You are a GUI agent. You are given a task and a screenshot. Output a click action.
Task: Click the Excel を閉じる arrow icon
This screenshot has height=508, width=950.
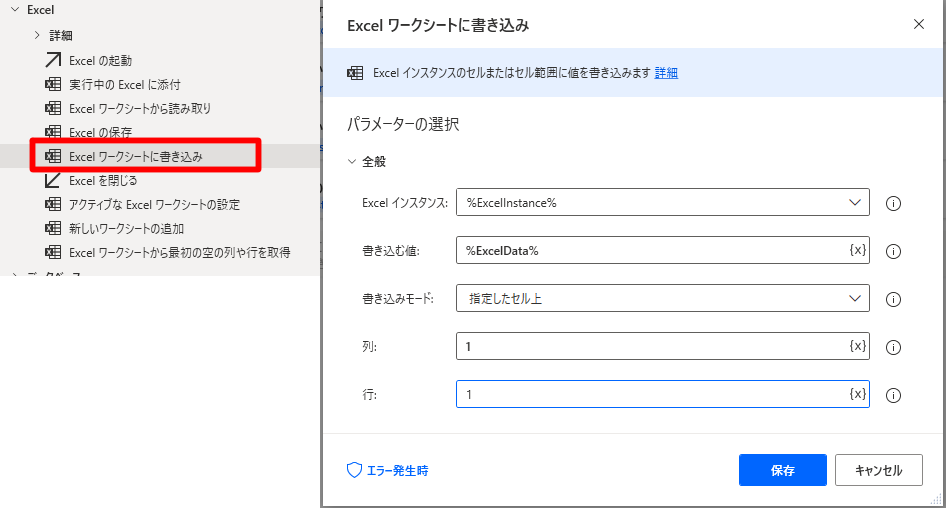click(x=53, y=180)
